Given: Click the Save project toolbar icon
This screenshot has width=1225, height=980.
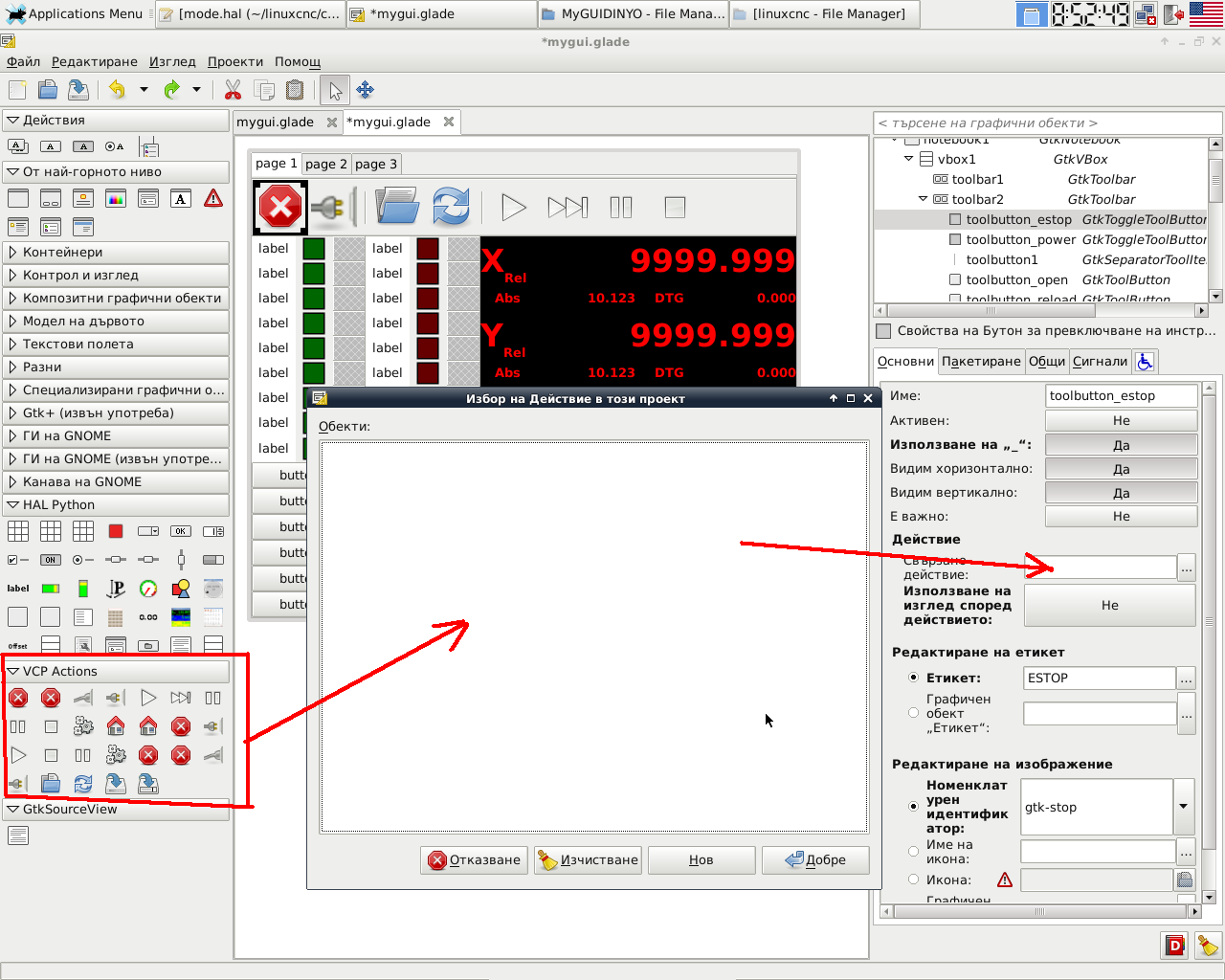Looking at the screenshot, I should click(78, 90).
